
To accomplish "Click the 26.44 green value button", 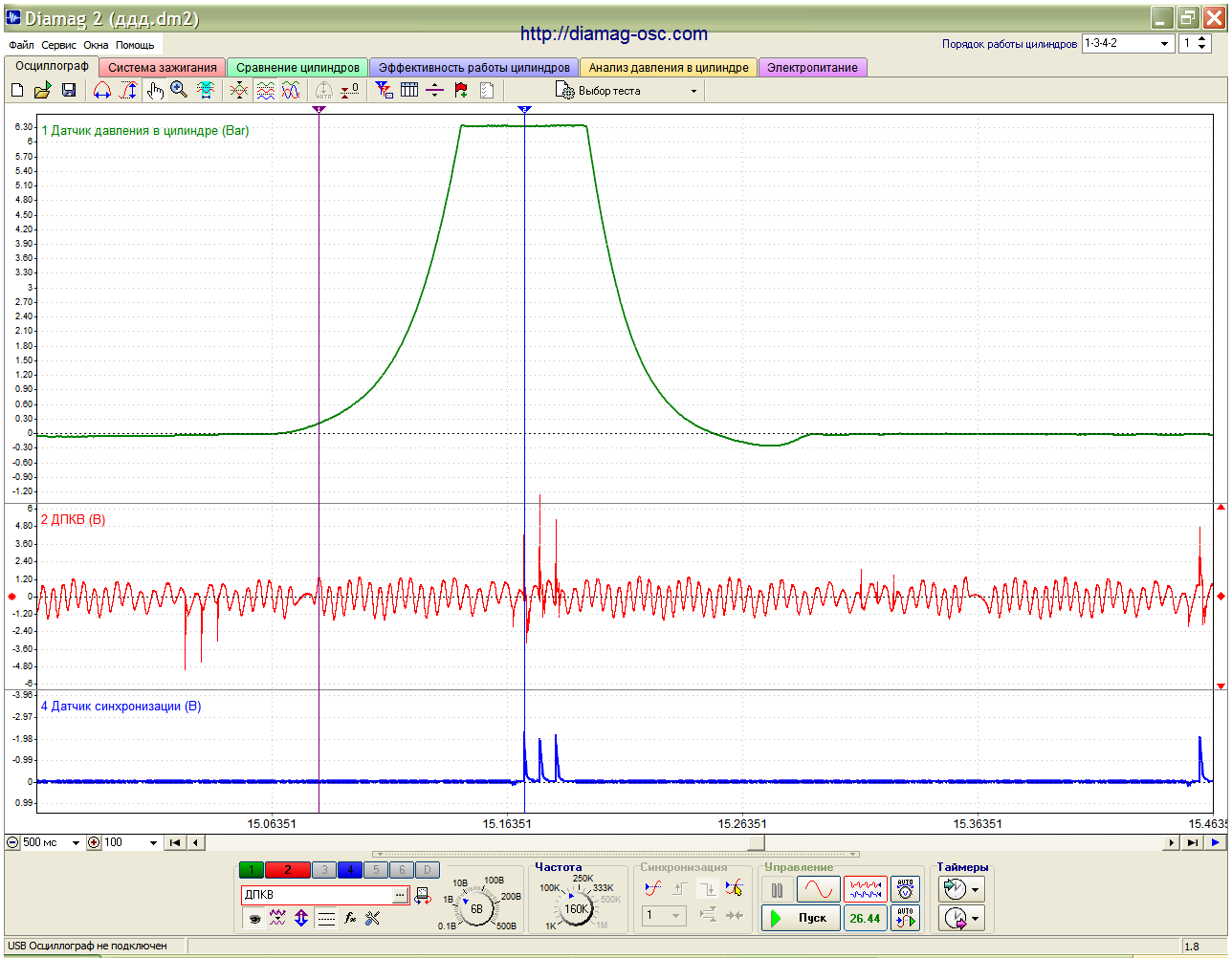I will 865,918.
